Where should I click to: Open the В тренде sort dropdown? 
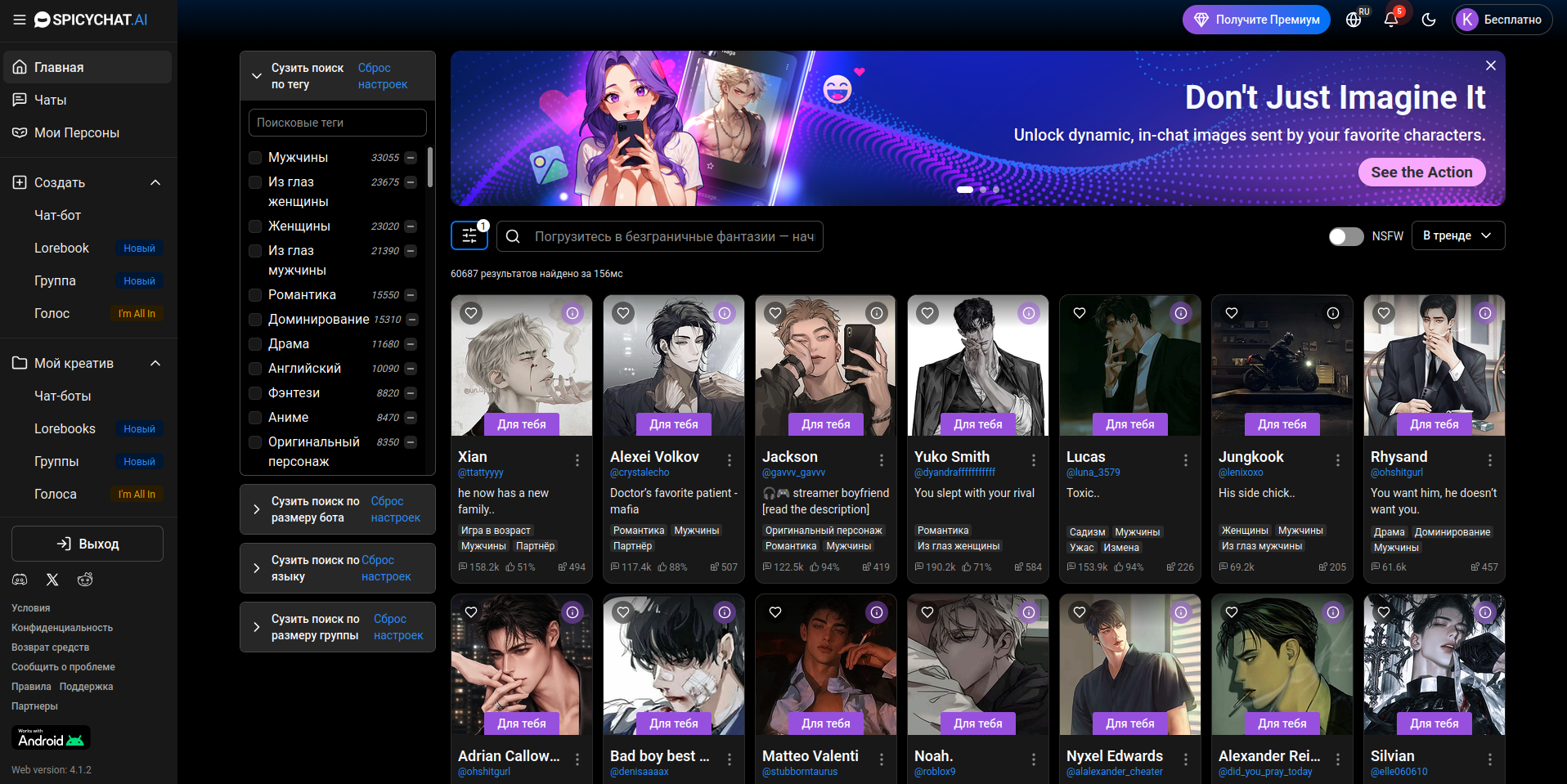(x=1458, y=235)
